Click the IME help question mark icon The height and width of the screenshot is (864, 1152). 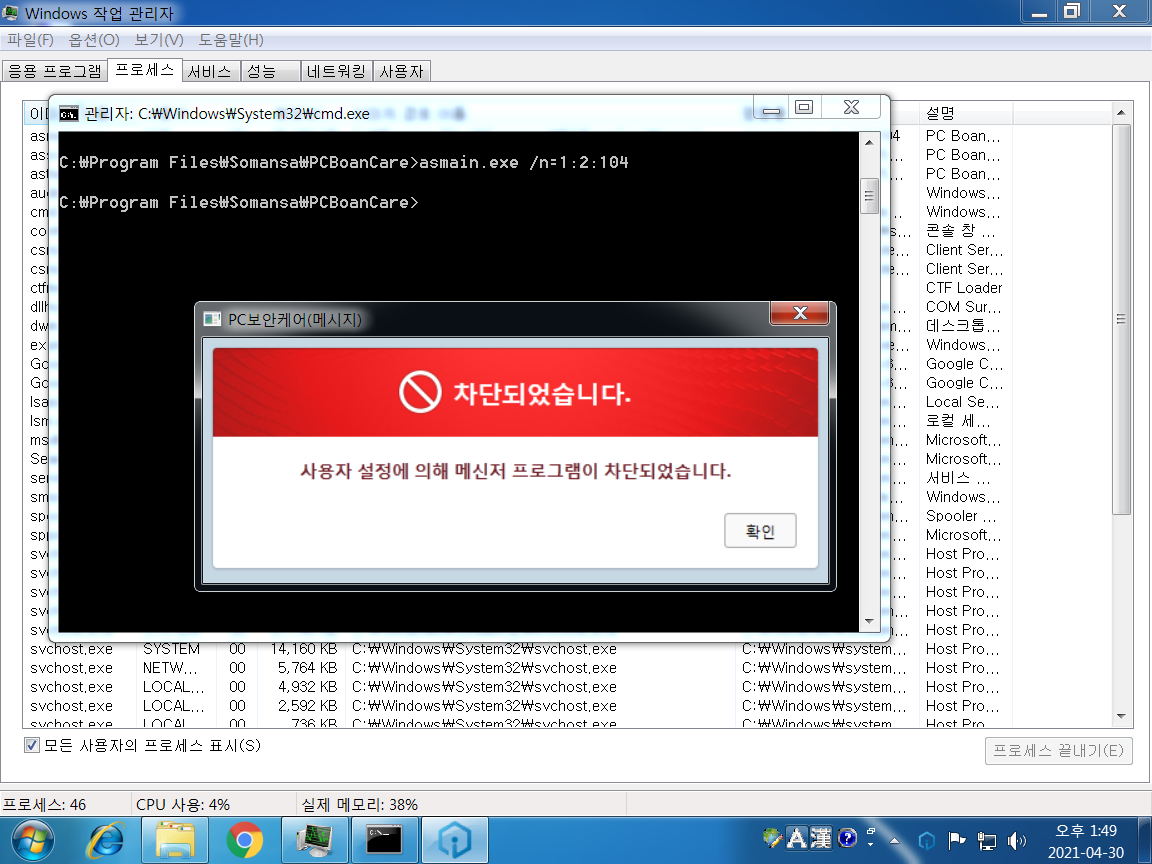(x=846, y=838)
